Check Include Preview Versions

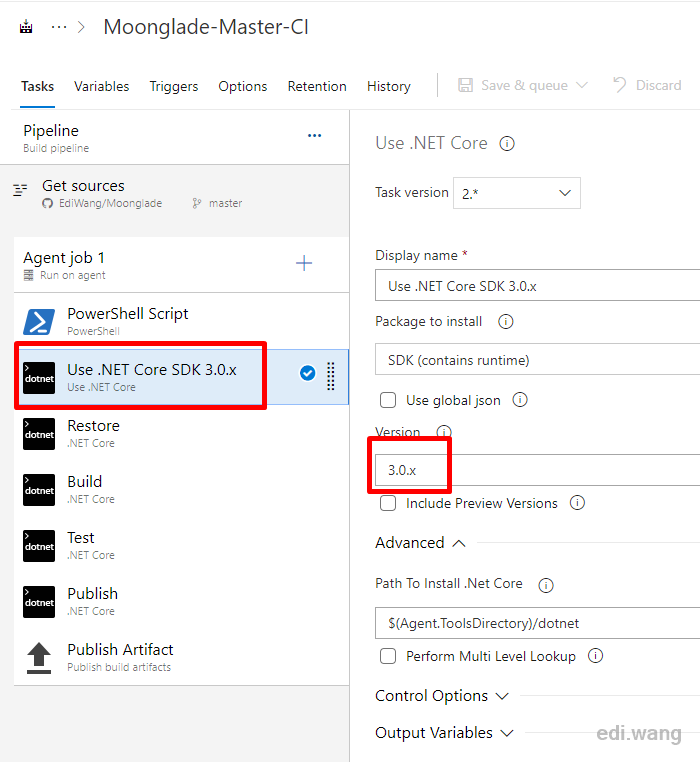388,502
